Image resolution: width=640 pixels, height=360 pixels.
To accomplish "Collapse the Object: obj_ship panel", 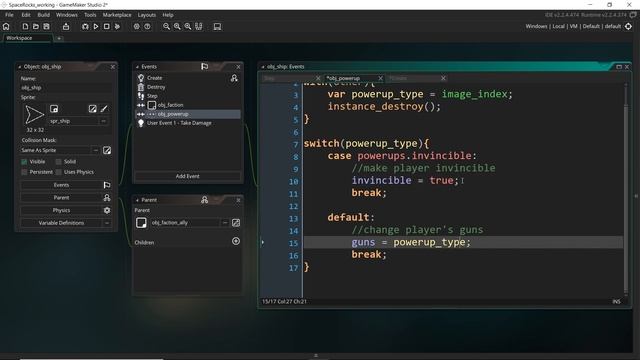I will (x=19, y=67).
